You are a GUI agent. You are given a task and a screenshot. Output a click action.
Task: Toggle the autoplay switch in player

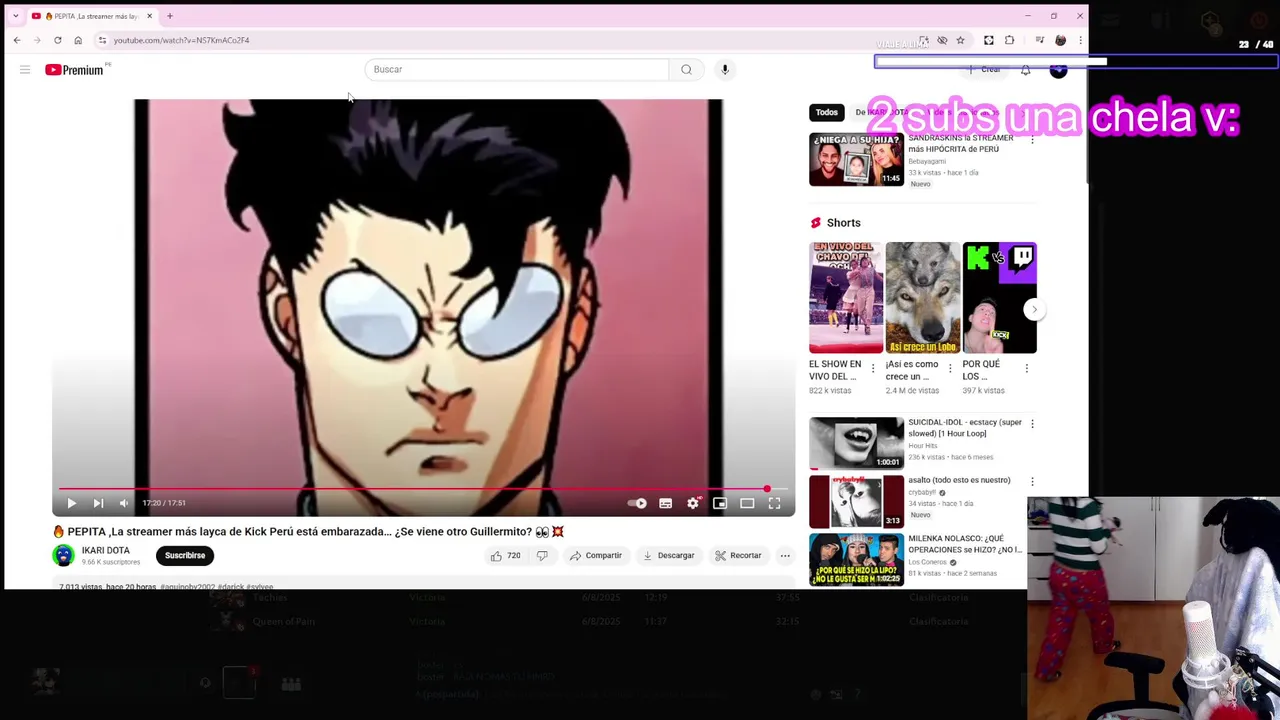click(638, 503)
